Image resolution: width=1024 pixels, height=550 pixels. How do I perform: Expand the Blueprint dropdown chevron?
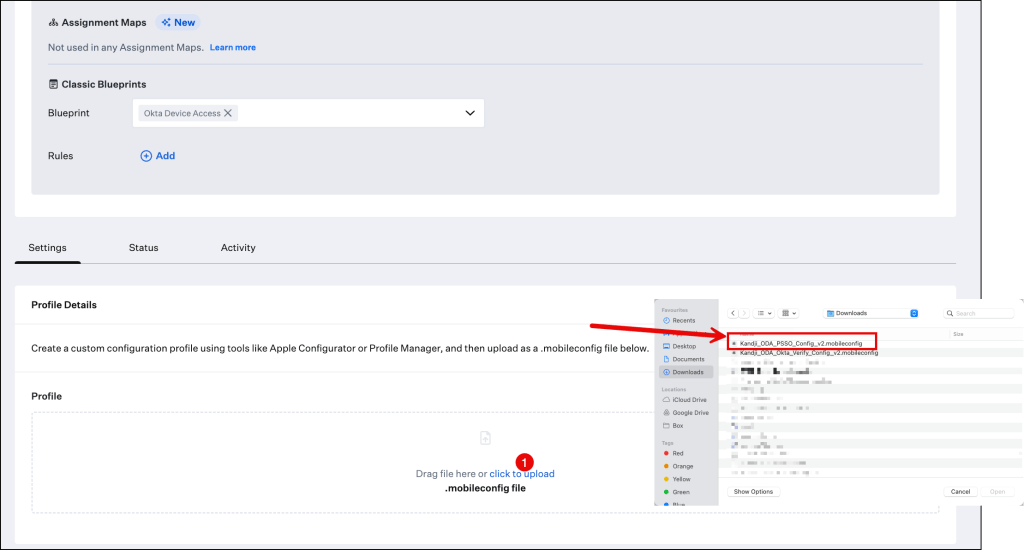470,113
